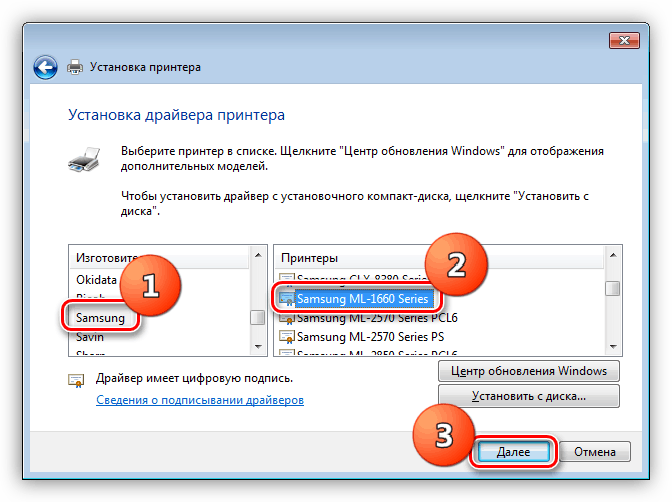Select Okidata in manufacturers list
The height and width of the screenshot is (502, 672).
[96, 280]
